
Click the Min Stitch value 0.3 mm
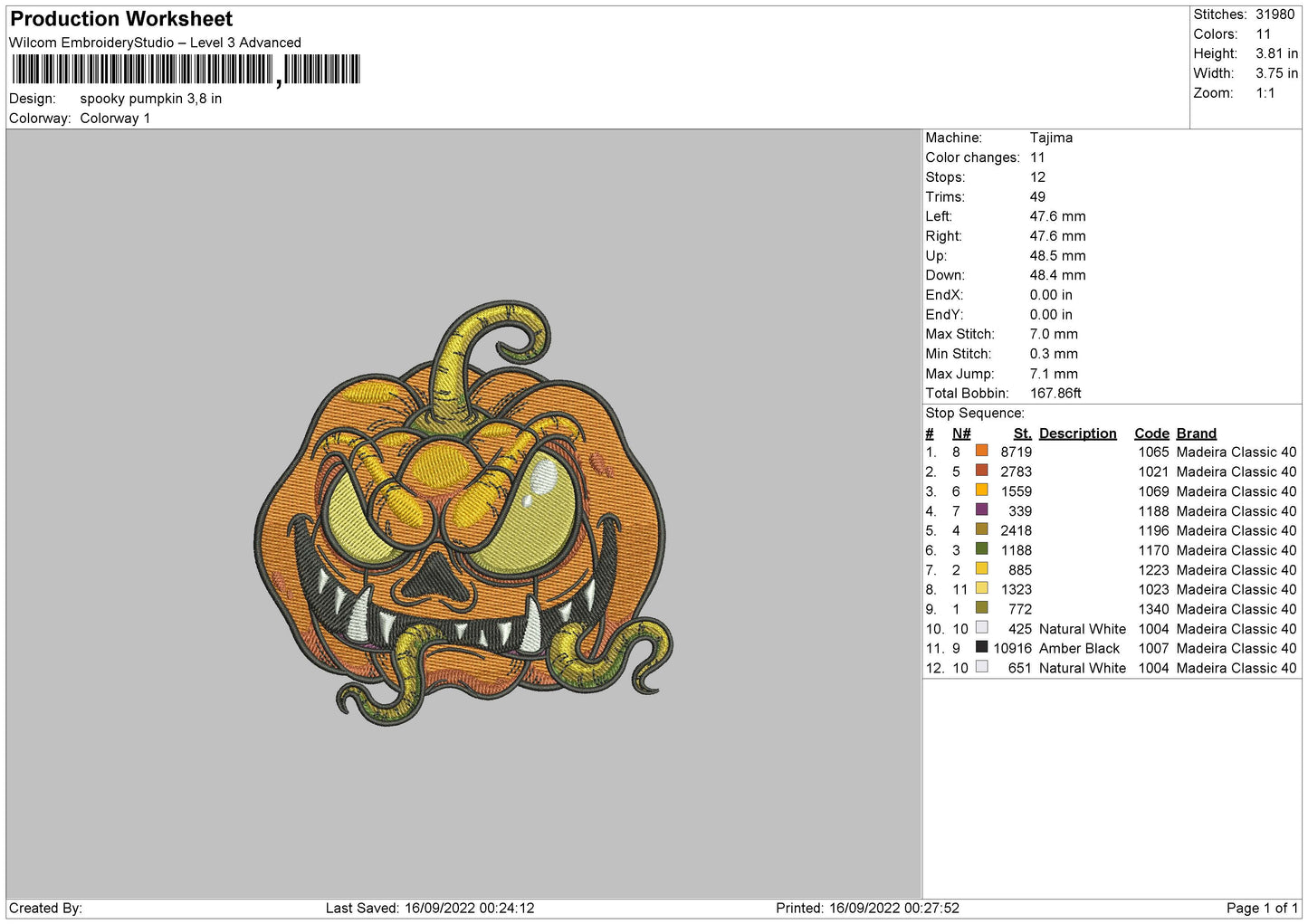(x=1054, y=354)
